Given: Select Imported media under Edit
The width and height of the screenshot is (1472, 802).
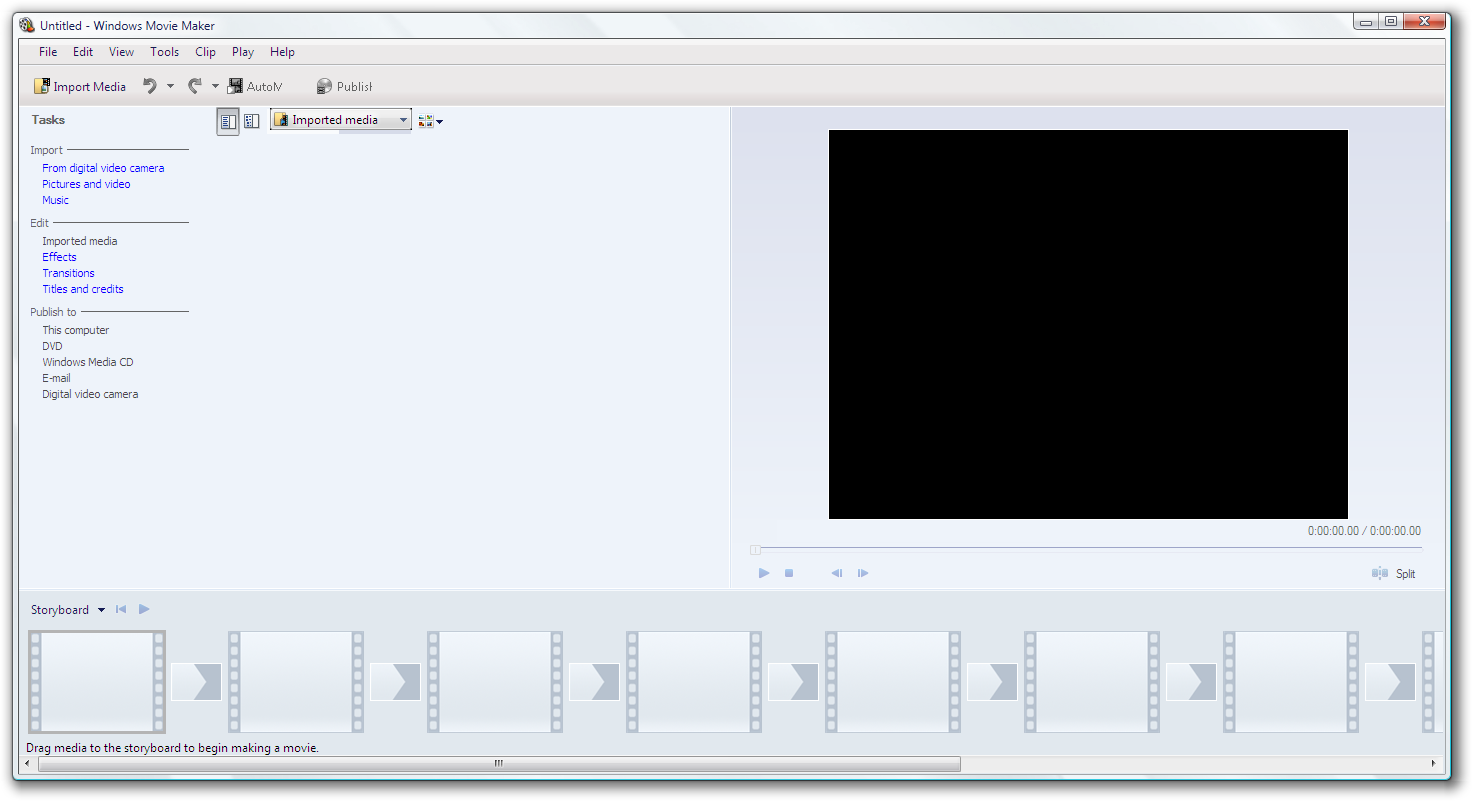Looking at the screenshot, I should pyautogui.click(x=80, y=241).
